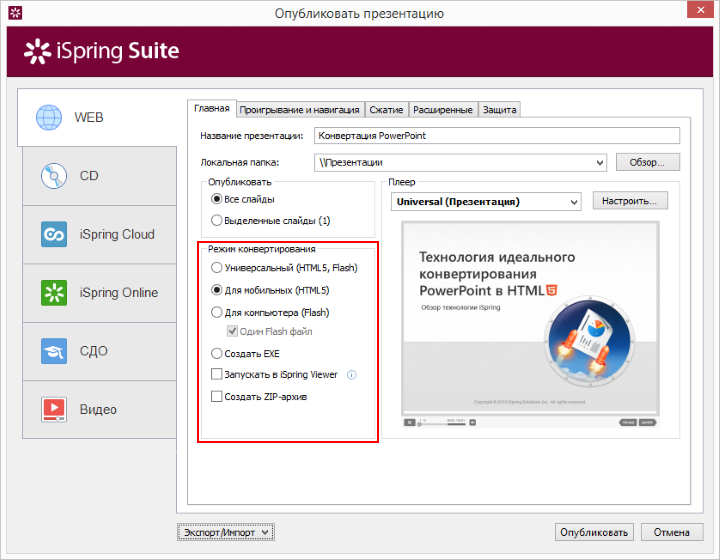Close the publish dialog window
720x560 pixels.
click(x=700, y=10)
